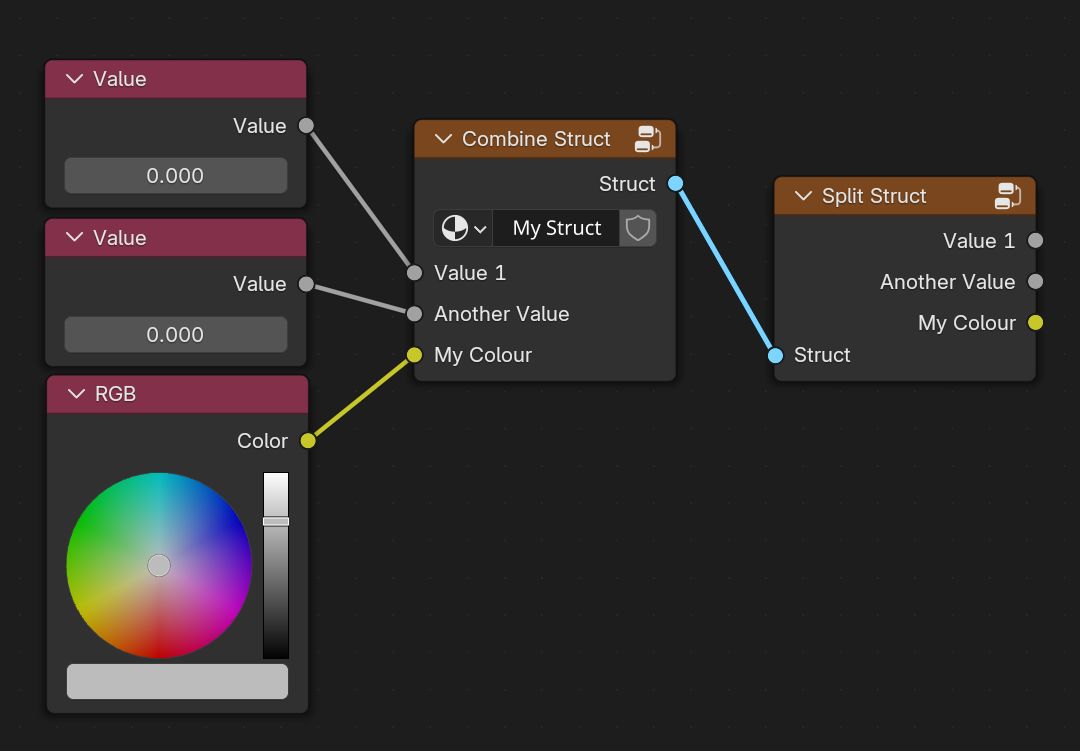Click the top Value node's 0.000 field
The image size is (1080, 751).
(x=176, y=176)
